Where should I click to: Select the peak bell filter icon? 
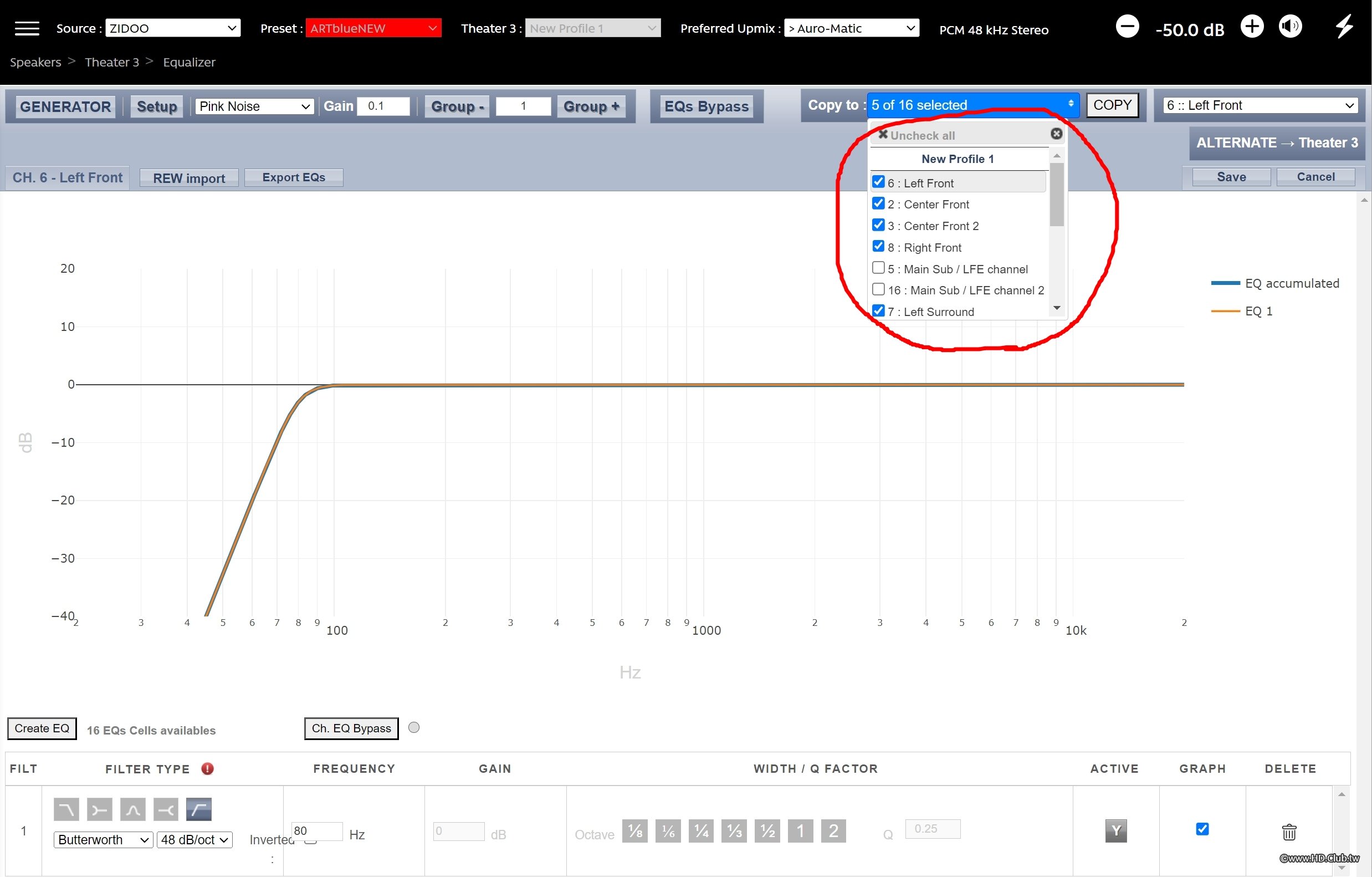[133, 810]
